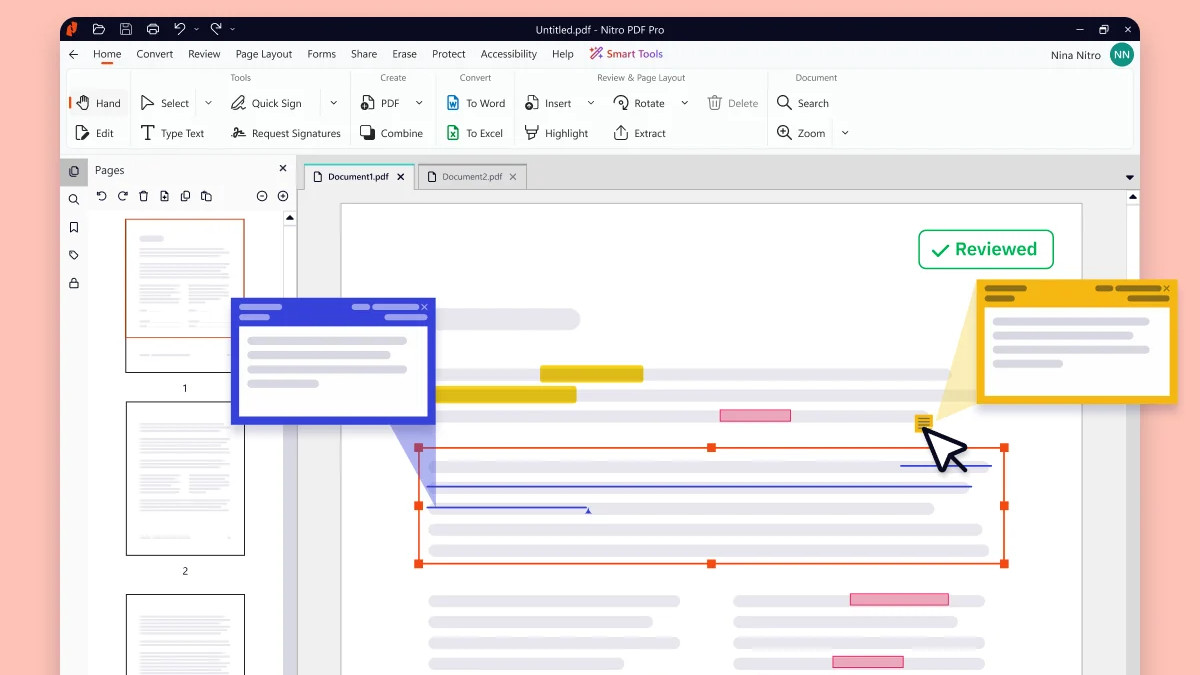Open the Protect ribbon tab

449,54
